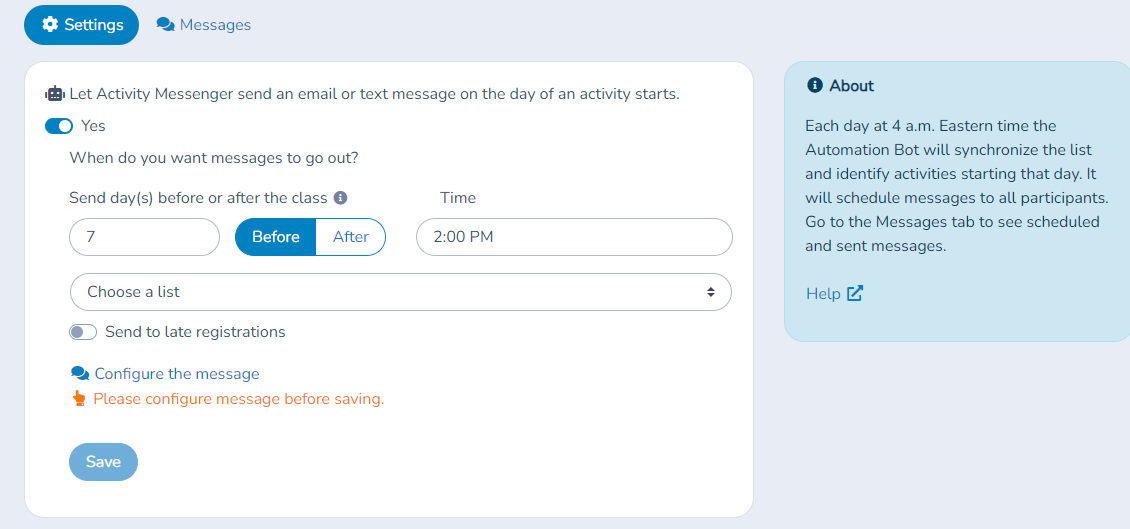
Task: Open the Settings tab
Action: pyautogui.click(x=81, y=25)
